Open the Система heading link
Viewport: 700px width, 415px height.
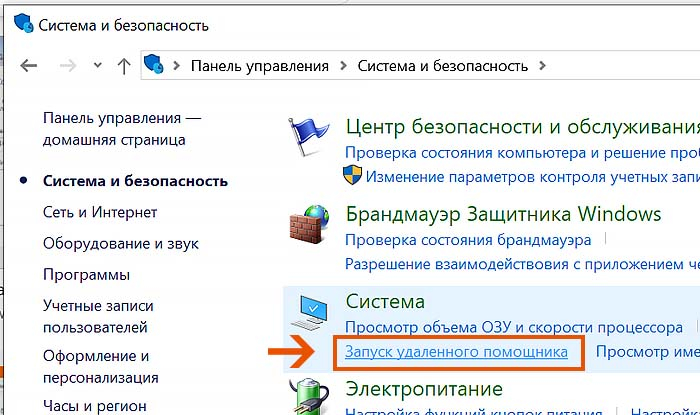[x=385, y=302]
